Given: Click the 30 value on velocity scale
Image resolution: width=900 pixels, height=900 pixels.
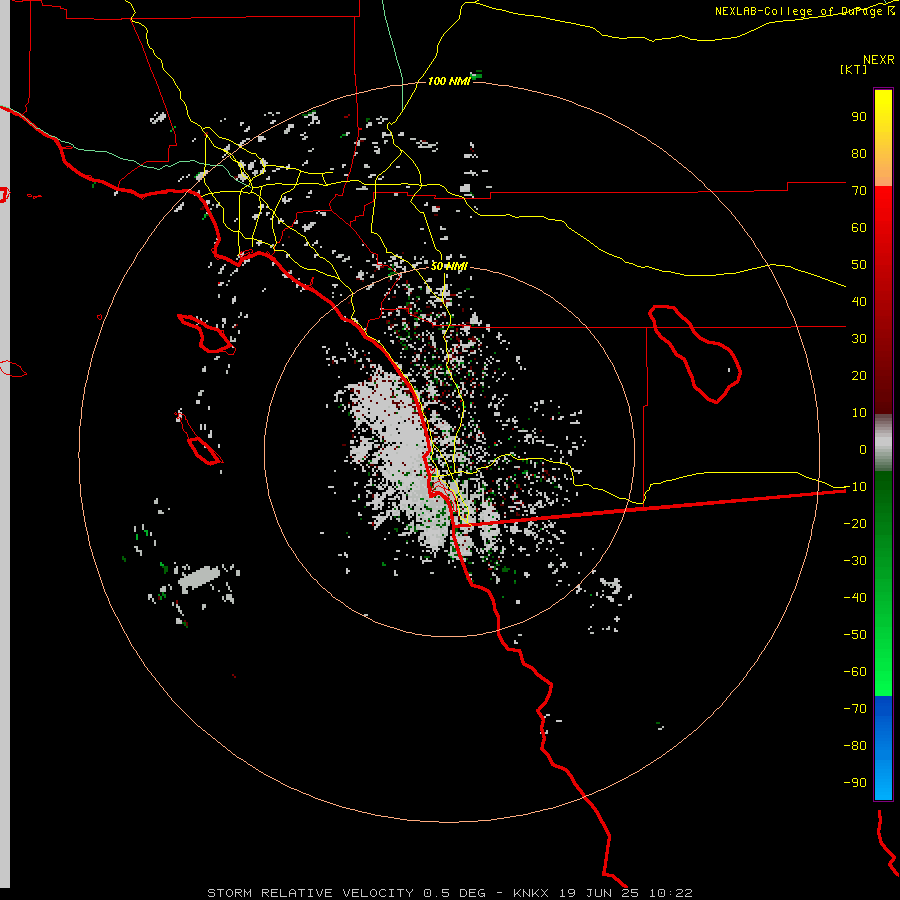Looking at the screenshot, I should pos(859,339).
